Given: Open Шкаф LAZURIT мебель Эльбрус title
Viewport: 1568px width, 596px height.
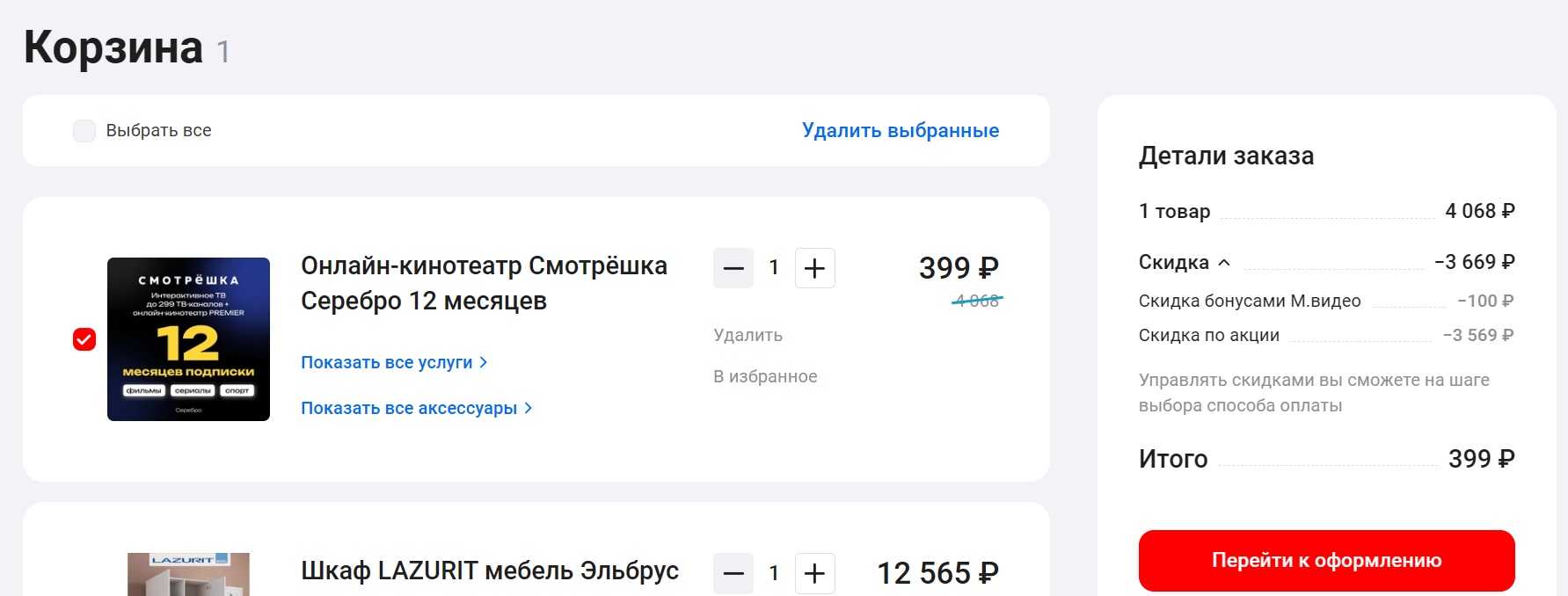Looking at the screenshot, I should click(490, 571).
